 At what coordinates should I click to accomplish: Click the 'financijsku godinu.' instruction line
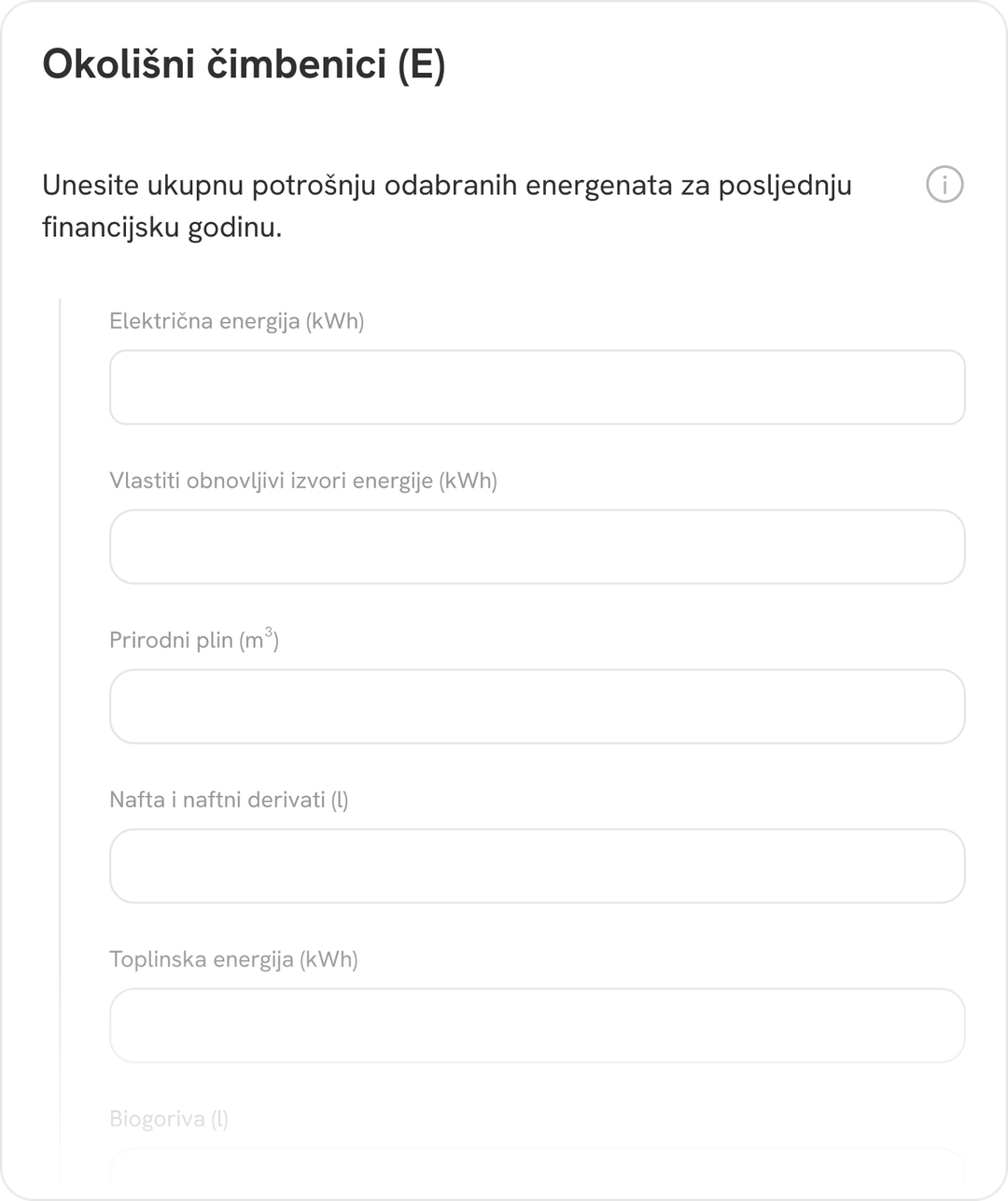pos(161,228)
